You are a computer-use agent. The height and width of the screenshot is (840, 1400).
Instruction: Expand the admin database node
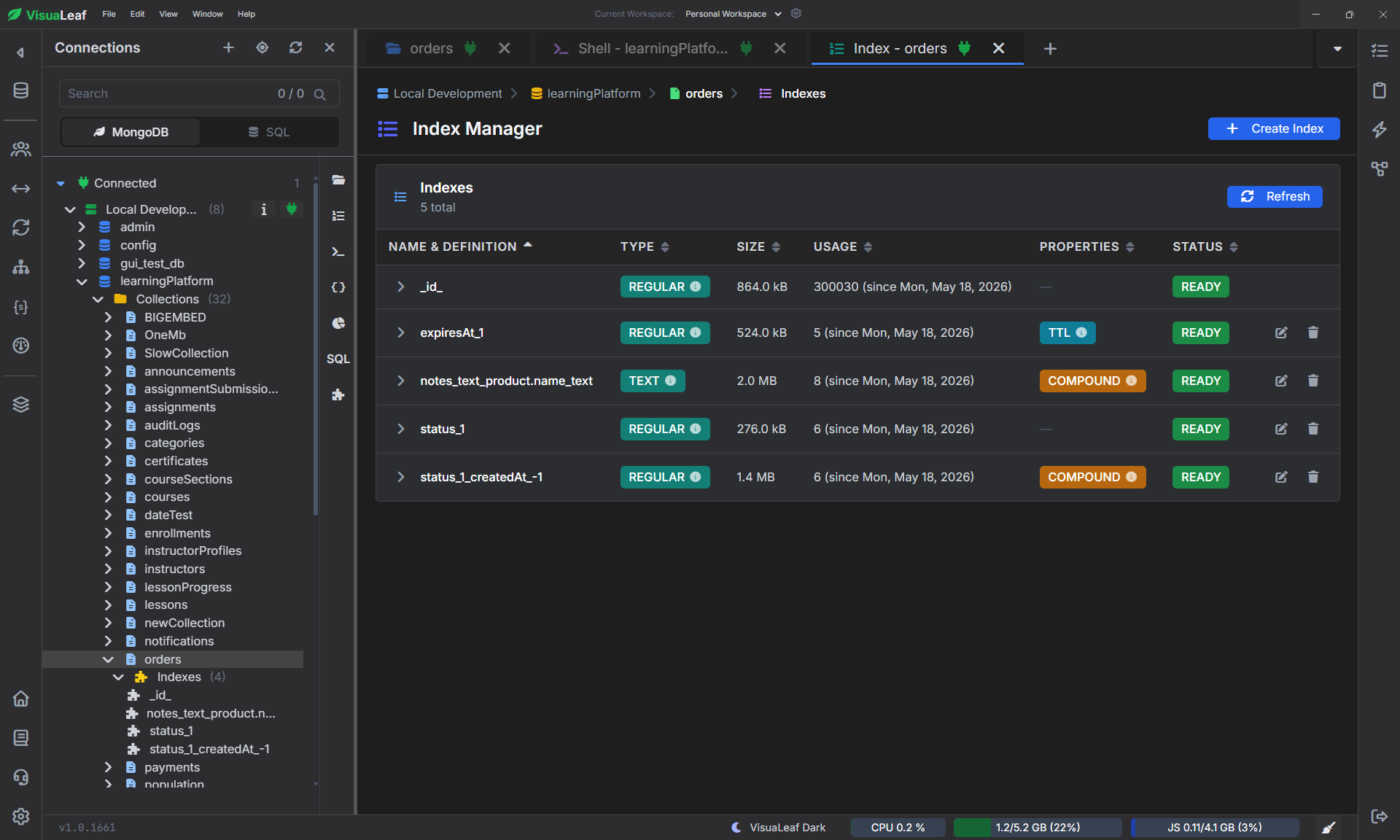tap(82, 227)
